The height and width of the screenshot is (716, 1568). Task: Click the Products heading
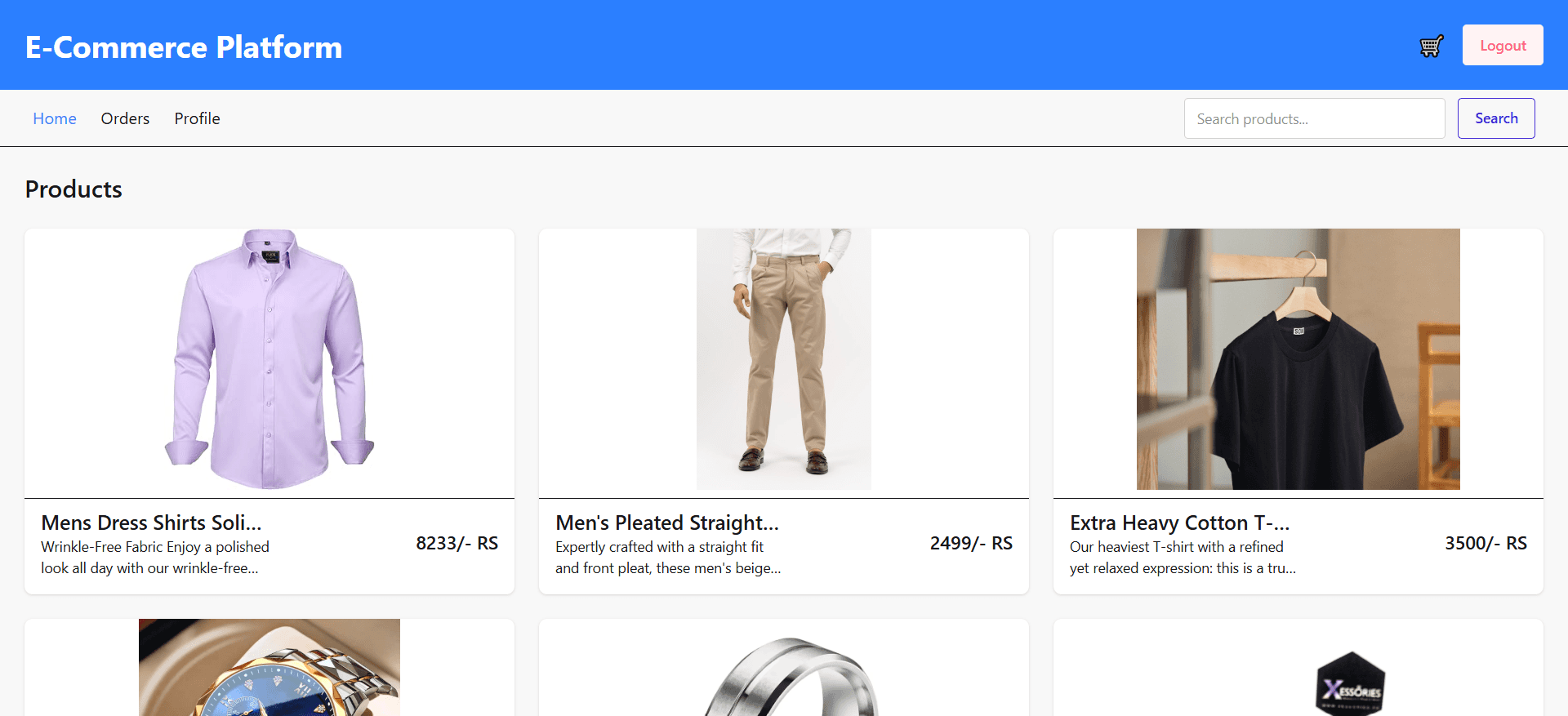[x=73, y=189]
